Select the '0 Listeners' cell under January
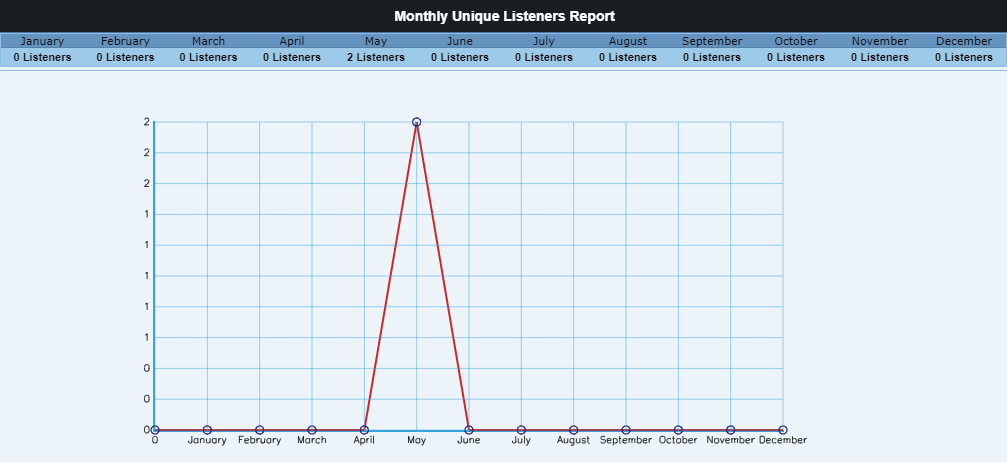1007x462 pixels. point(42,57)
